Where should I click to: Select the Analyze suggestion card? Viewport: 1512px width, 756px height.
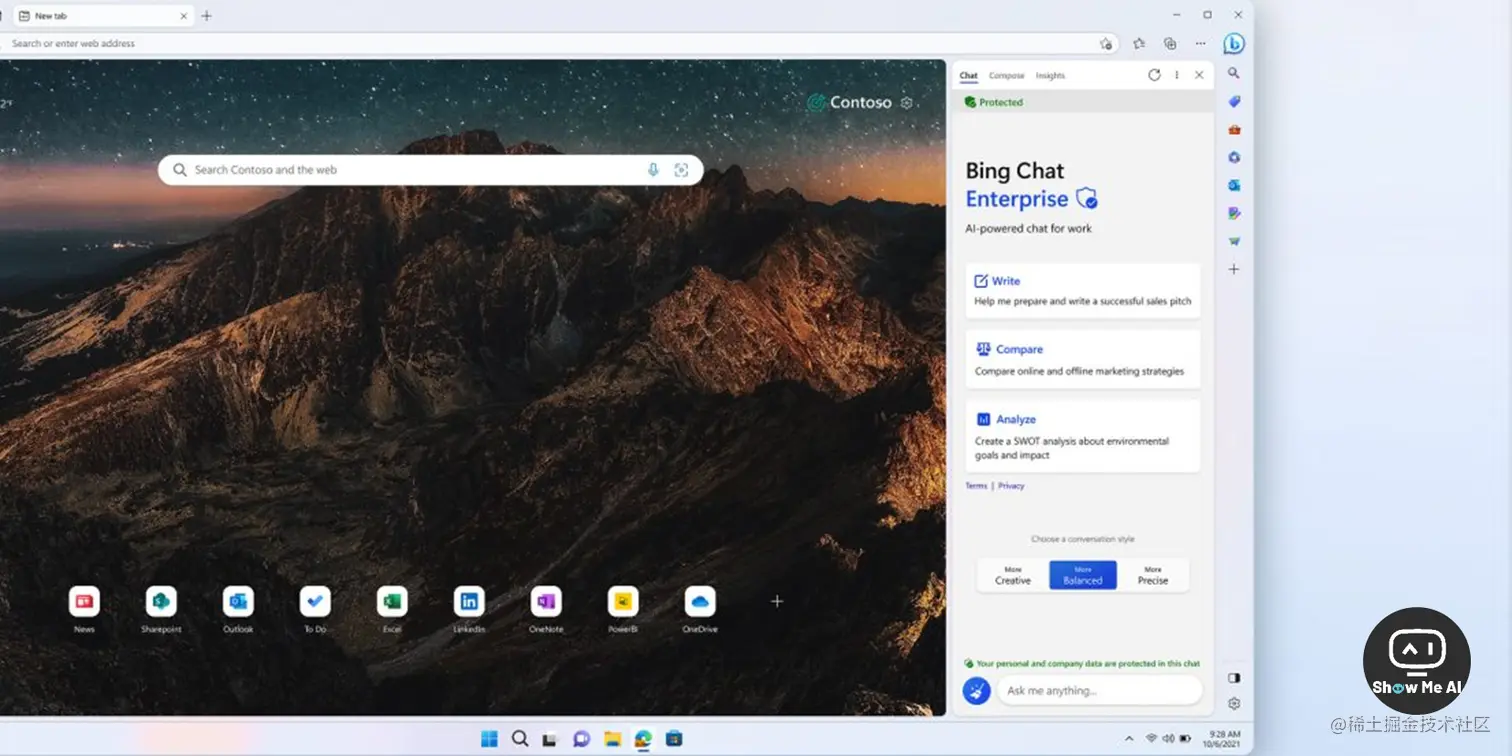coord(1083,436)
